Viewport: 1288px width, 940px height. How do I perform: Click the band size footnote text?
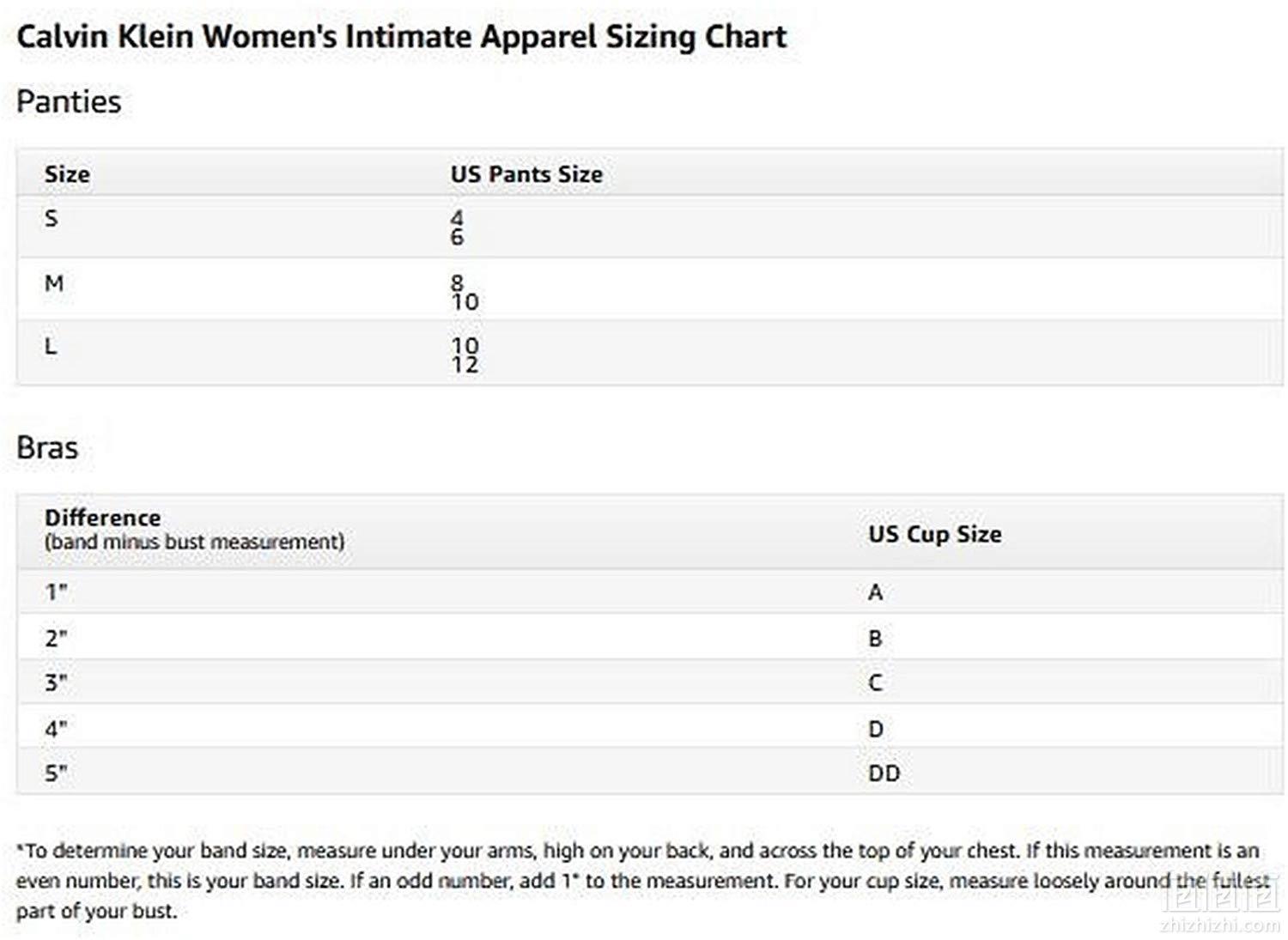click(642, 881)
